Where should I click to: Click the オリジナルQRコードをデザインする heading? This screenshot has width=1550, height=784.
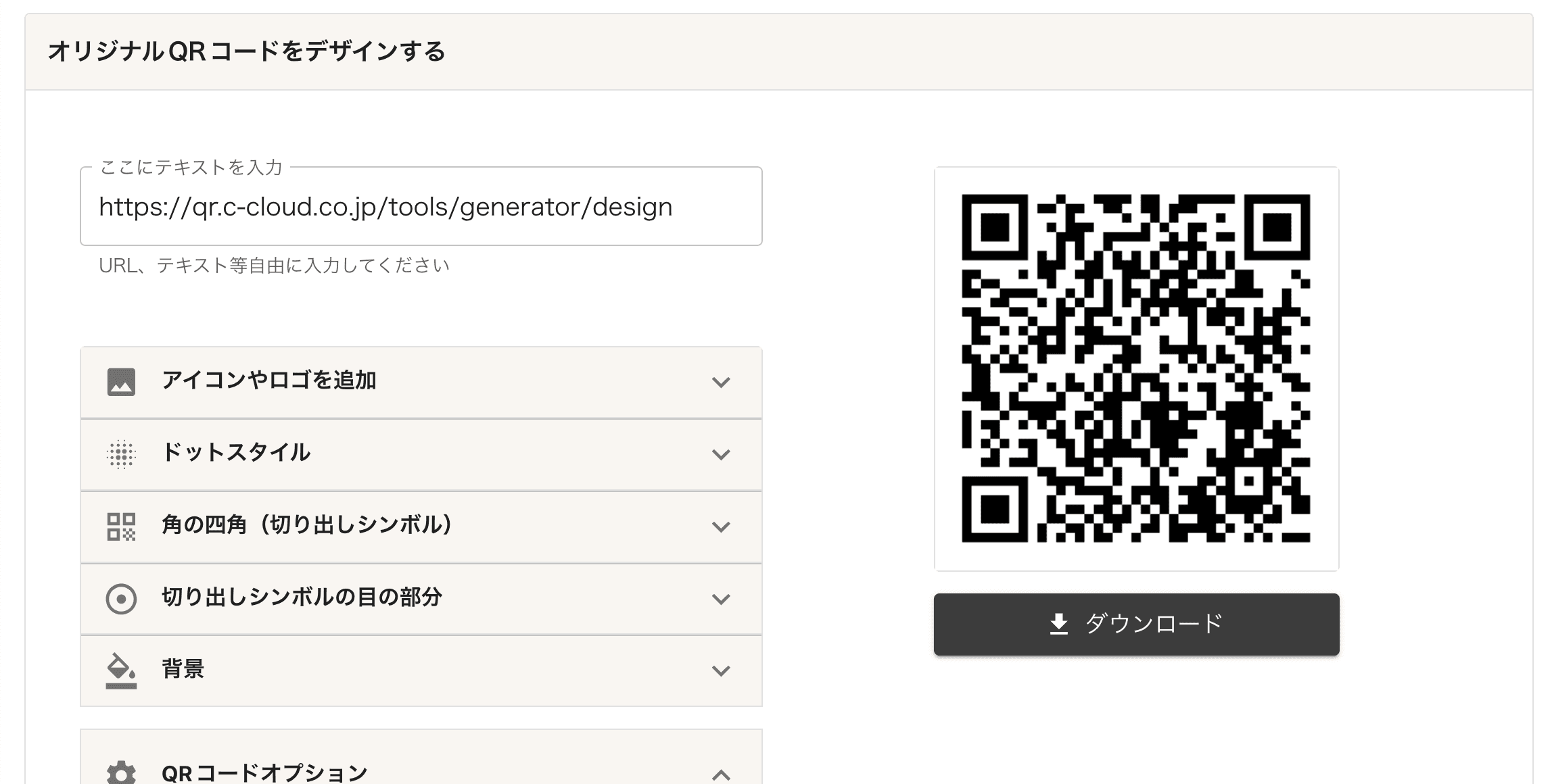tap(247, 51)
